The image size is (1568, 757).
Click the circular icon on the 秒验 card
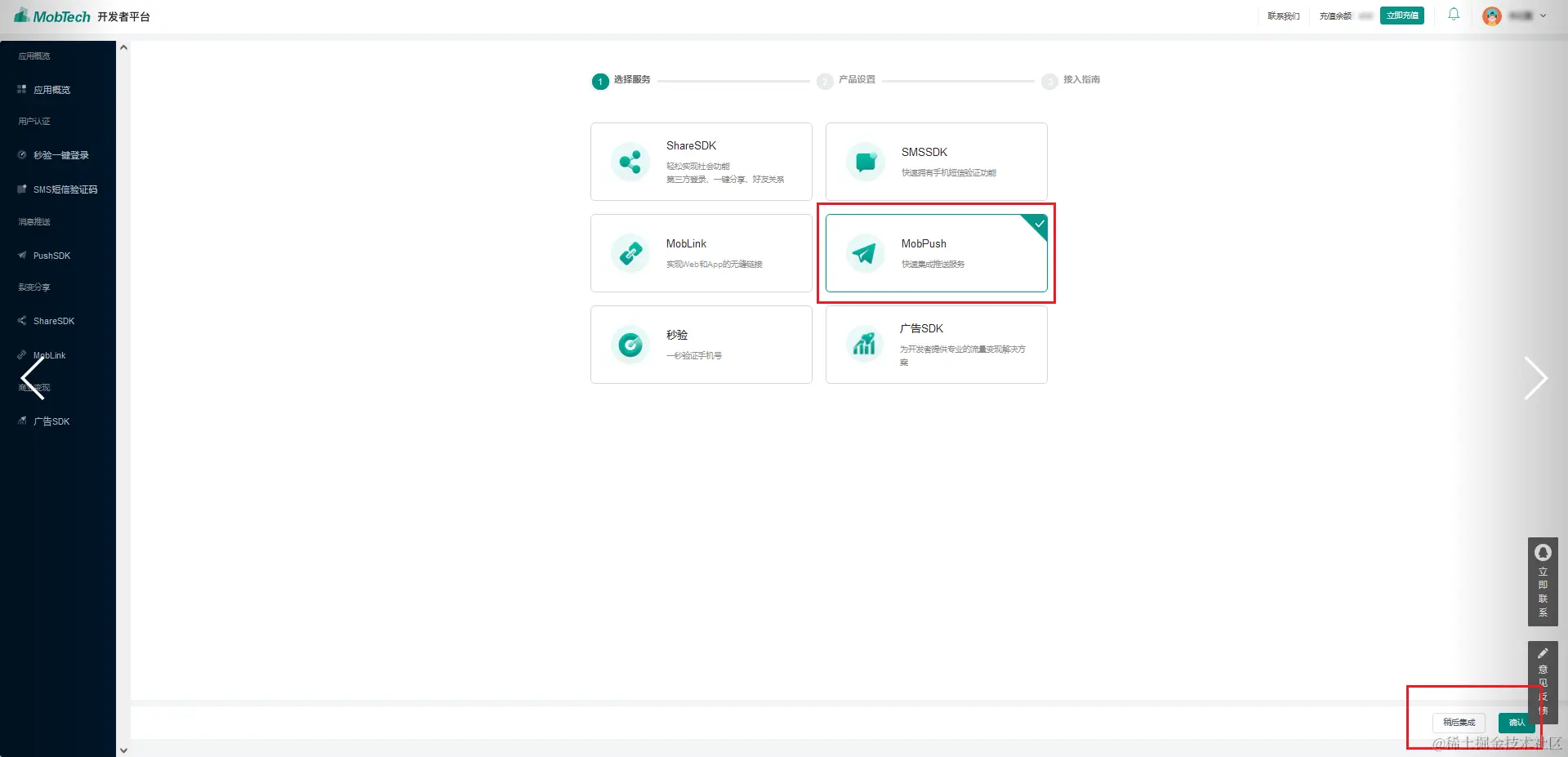point(630,345)
